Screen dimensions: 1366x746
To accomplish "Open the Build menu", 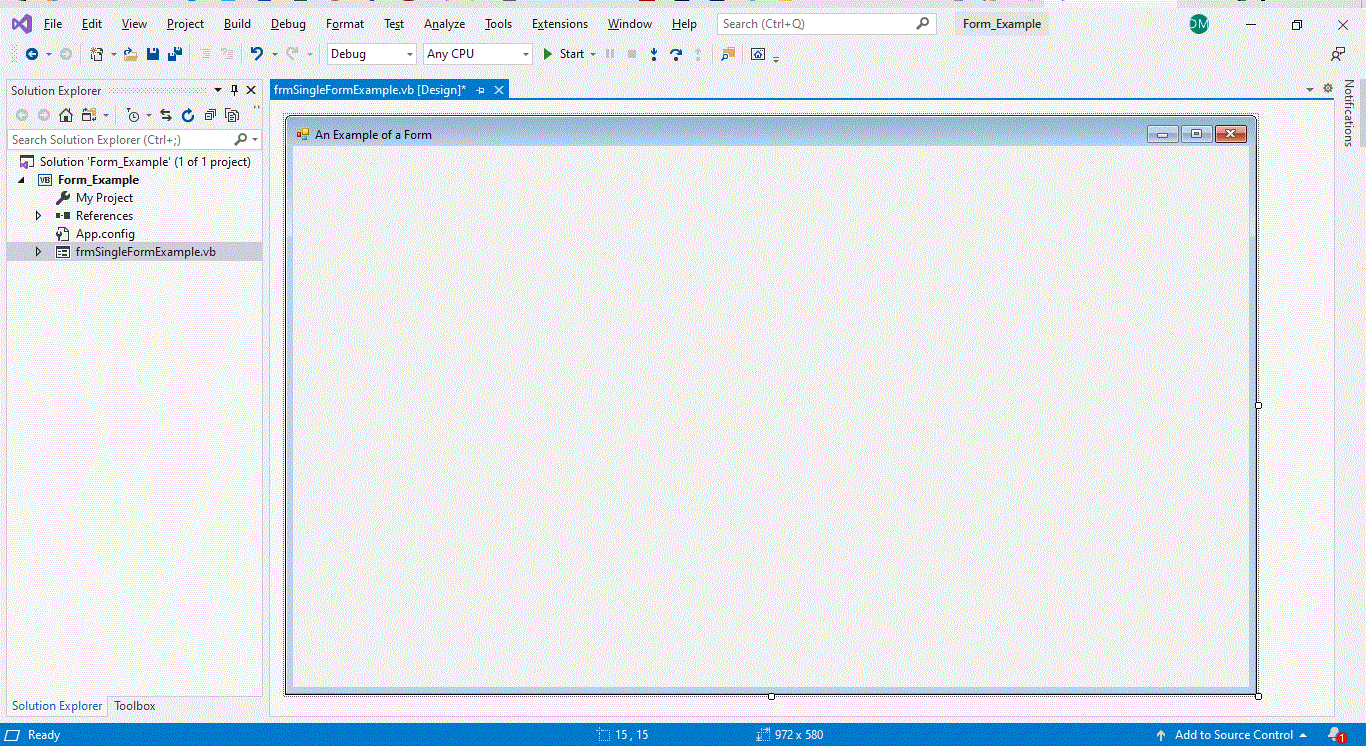I will [x=237, y=24].
